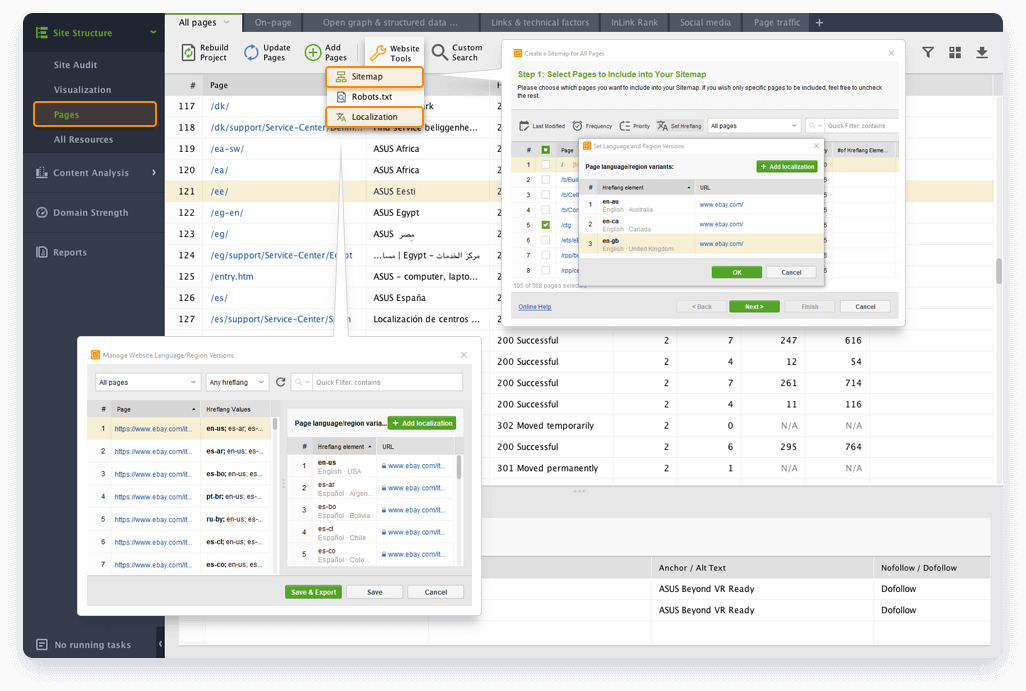This screenshot has width=1026, height=691.
Task: Click Add localization in Manage Language/Region dialog
Action: click(422, 423)
